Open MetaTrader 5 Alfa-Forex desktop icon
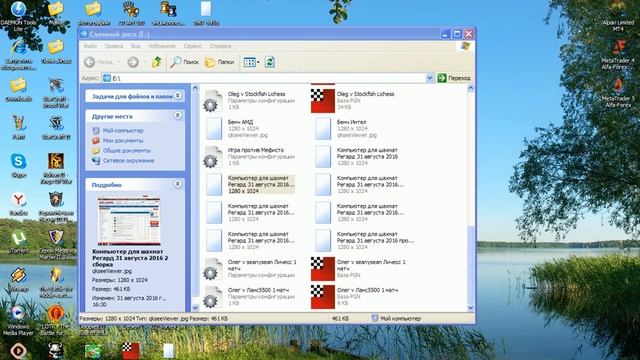This screenshot has width=640, height=360. click(618, 93)
